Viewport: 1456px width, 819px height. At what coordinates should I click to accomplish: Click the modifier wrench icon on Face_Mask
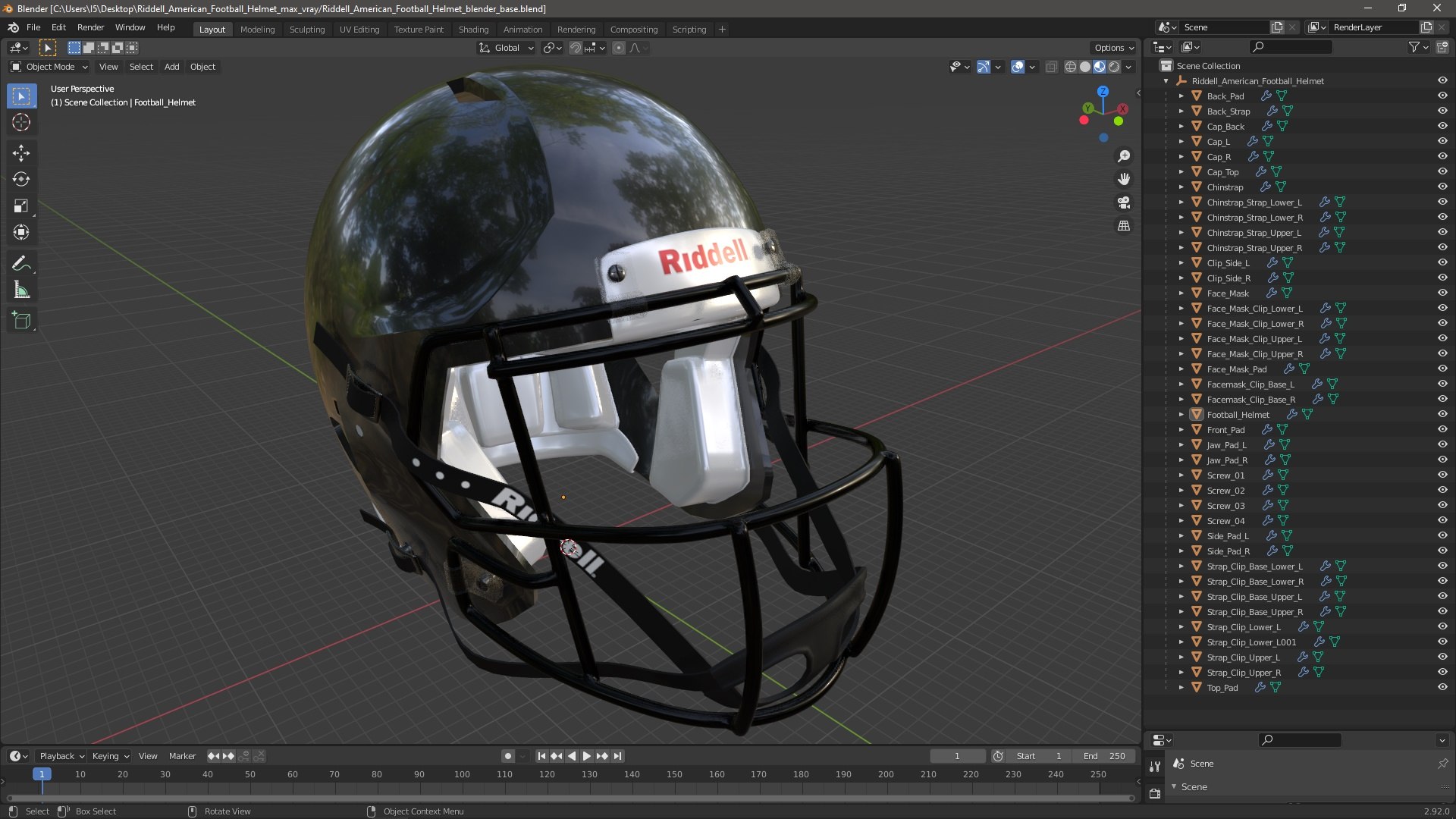[x=1272, y=293]
